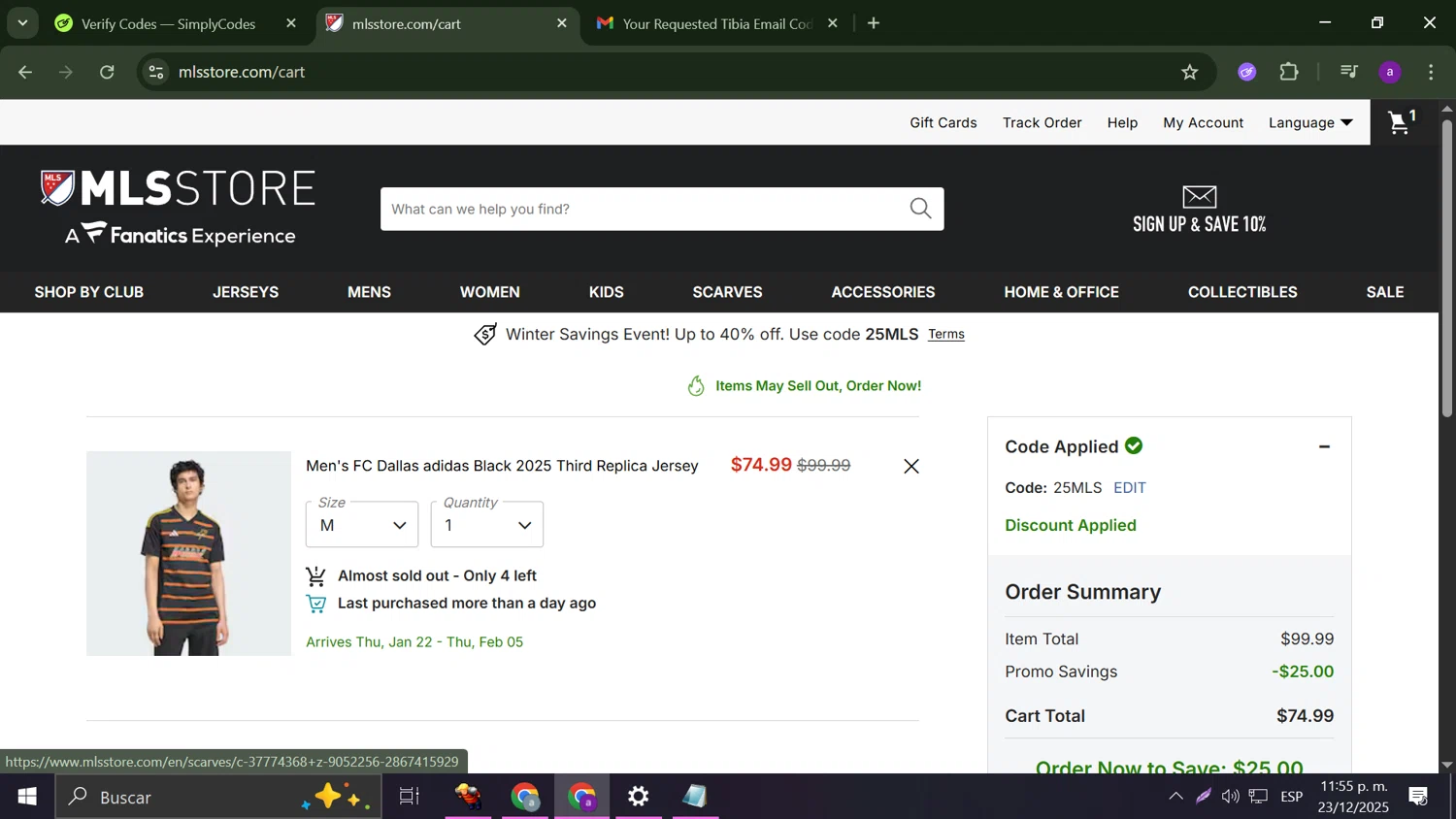Switch to Your Requested Tibia Email tab

(x=717, y=23)
